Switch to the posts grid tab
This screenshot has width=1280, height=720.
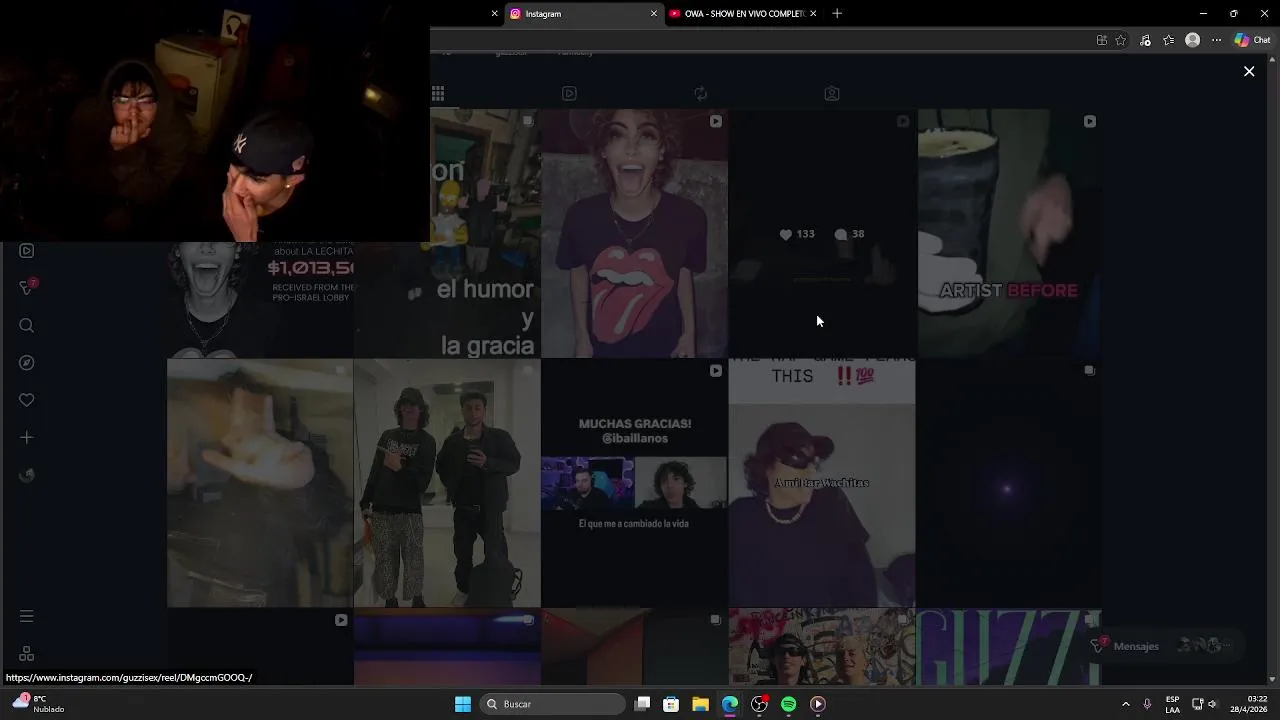tap(438, 94)
